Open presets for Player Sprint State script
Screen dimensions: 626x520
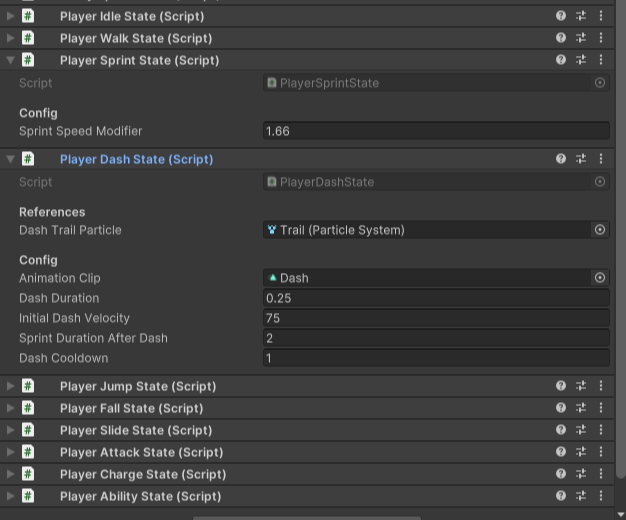(580, 60)
